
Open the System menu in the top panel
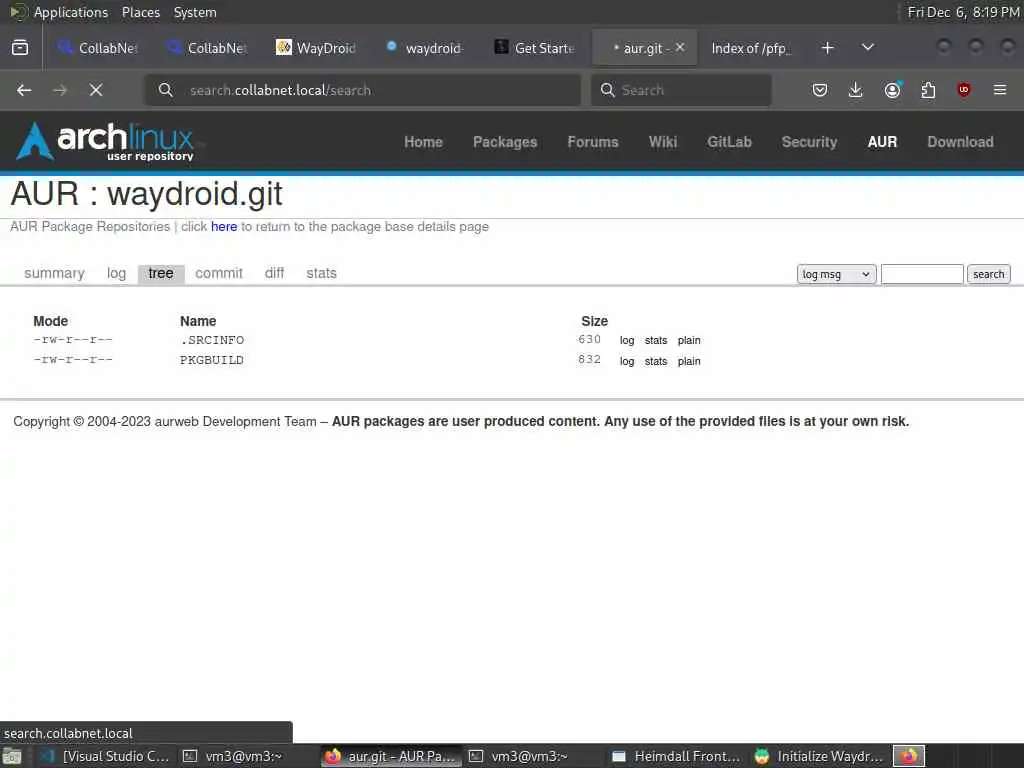click(195, 12)
